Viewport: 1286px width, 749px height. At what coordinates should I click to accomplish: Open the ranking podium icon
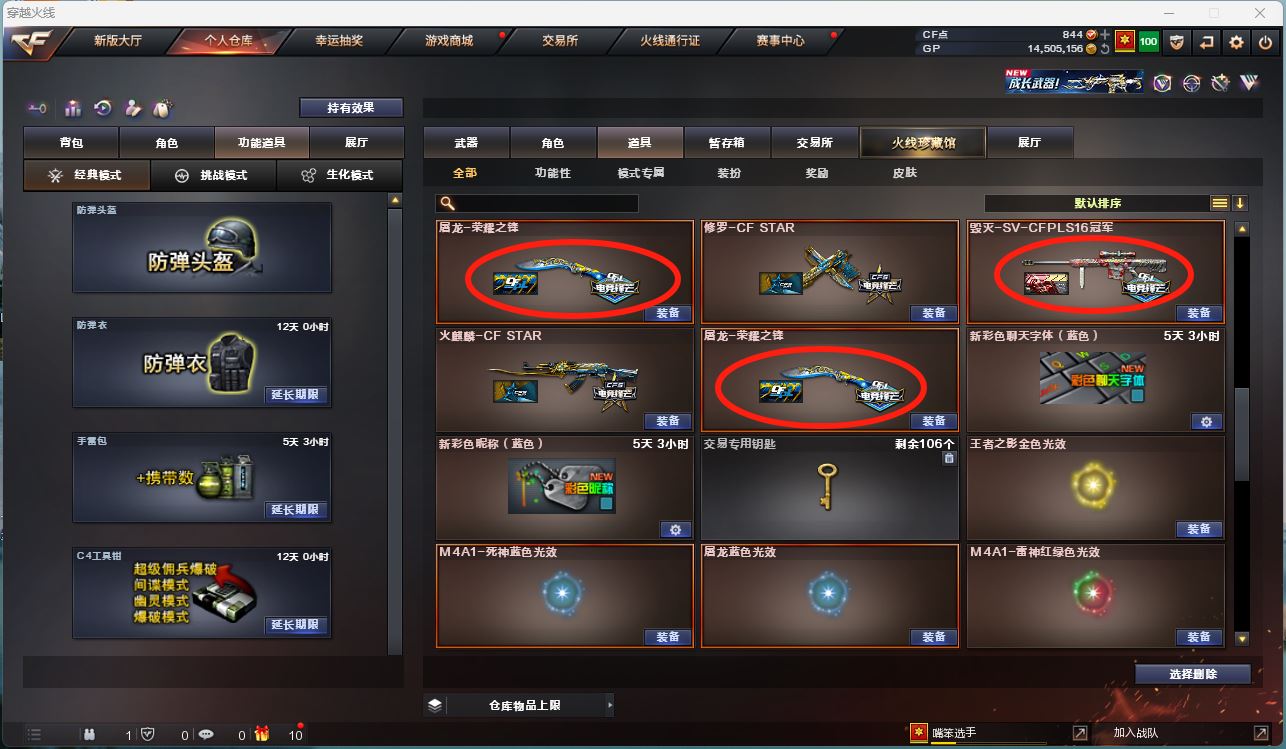click(x=72, y=108)
